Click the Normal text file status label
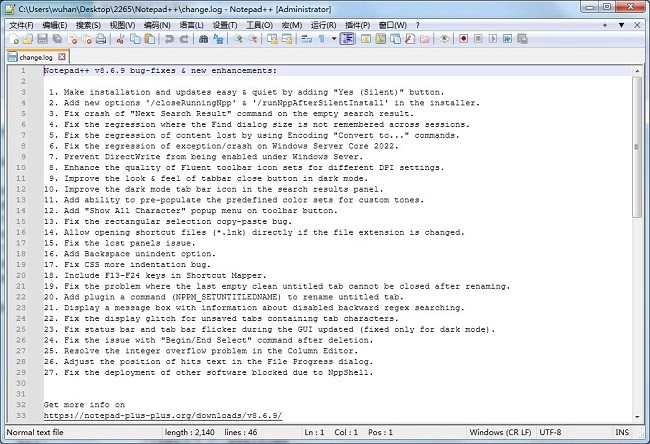 [35, 432]
